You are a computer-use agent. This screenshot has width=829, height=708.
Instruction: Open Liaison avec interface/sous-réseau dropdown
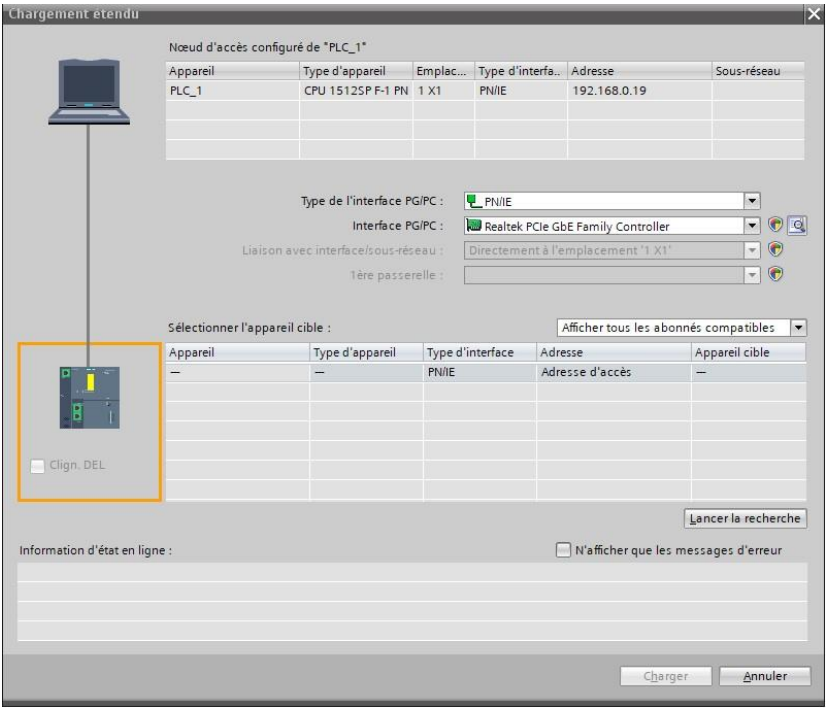pos(752,250)
